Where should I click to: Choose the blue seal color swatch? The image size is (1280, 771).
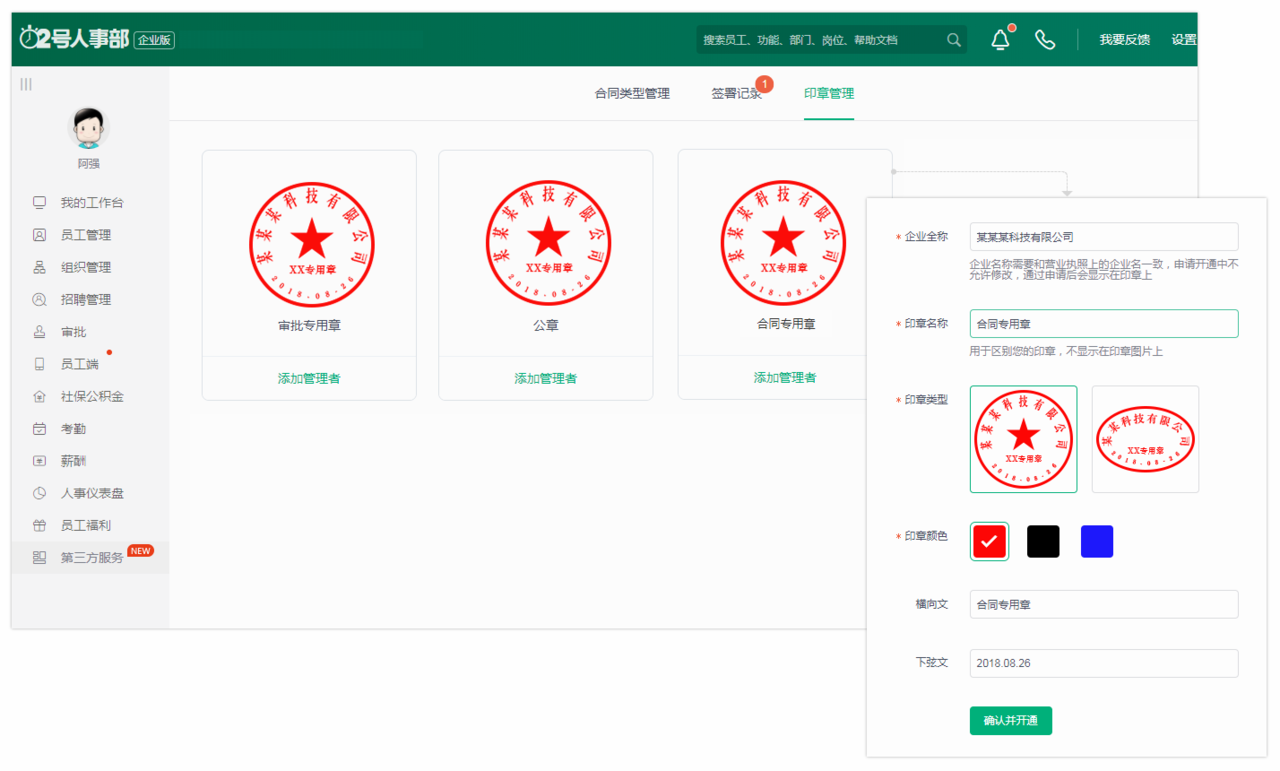point(1097,541)
